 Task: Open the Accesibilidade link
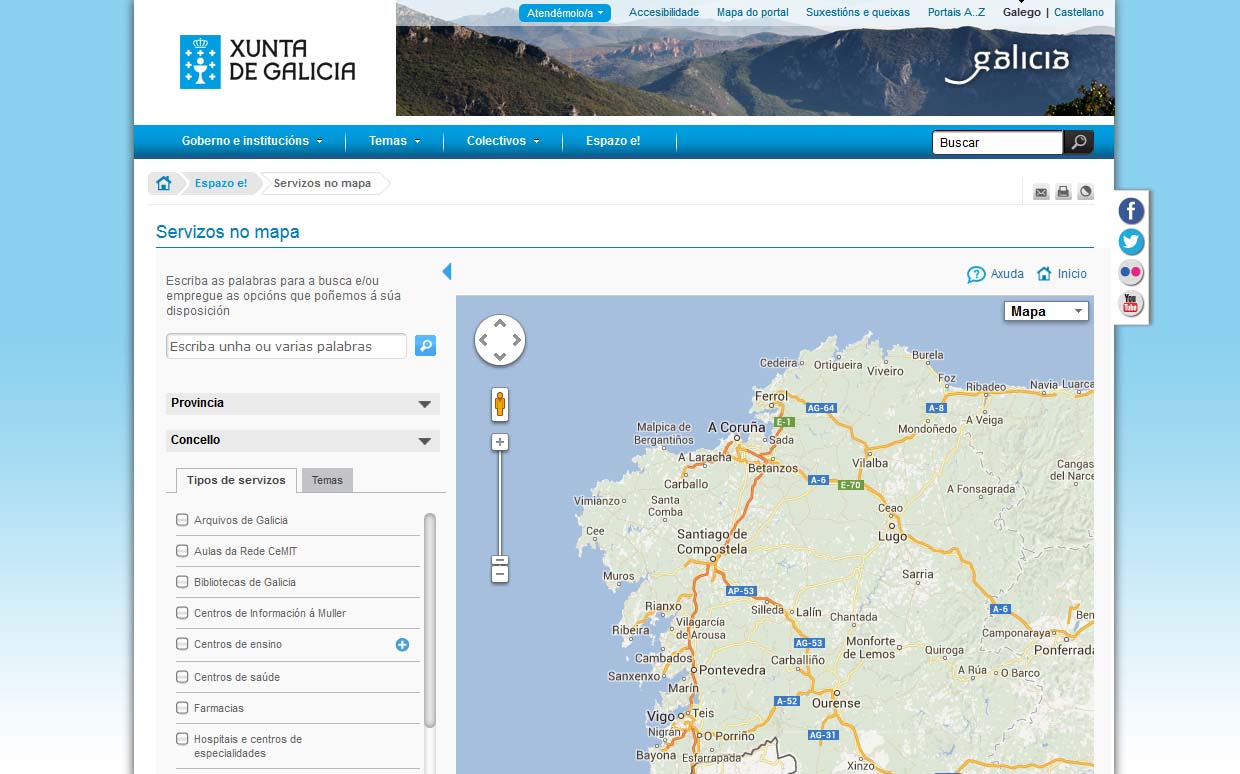664,13
